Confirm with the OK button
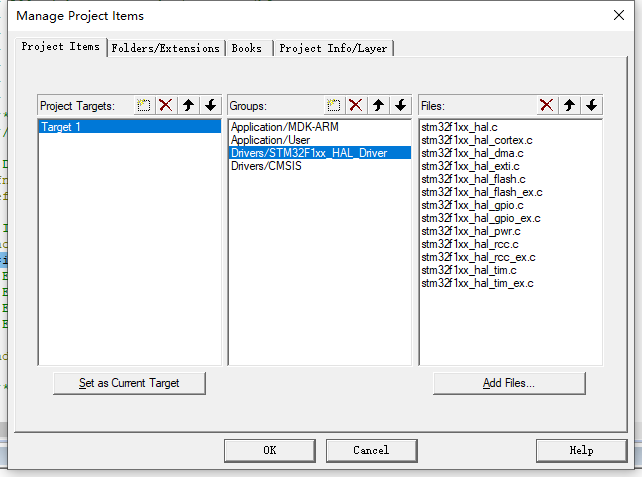642x477 pixels. pyautogui.click(x=270, y=451)
